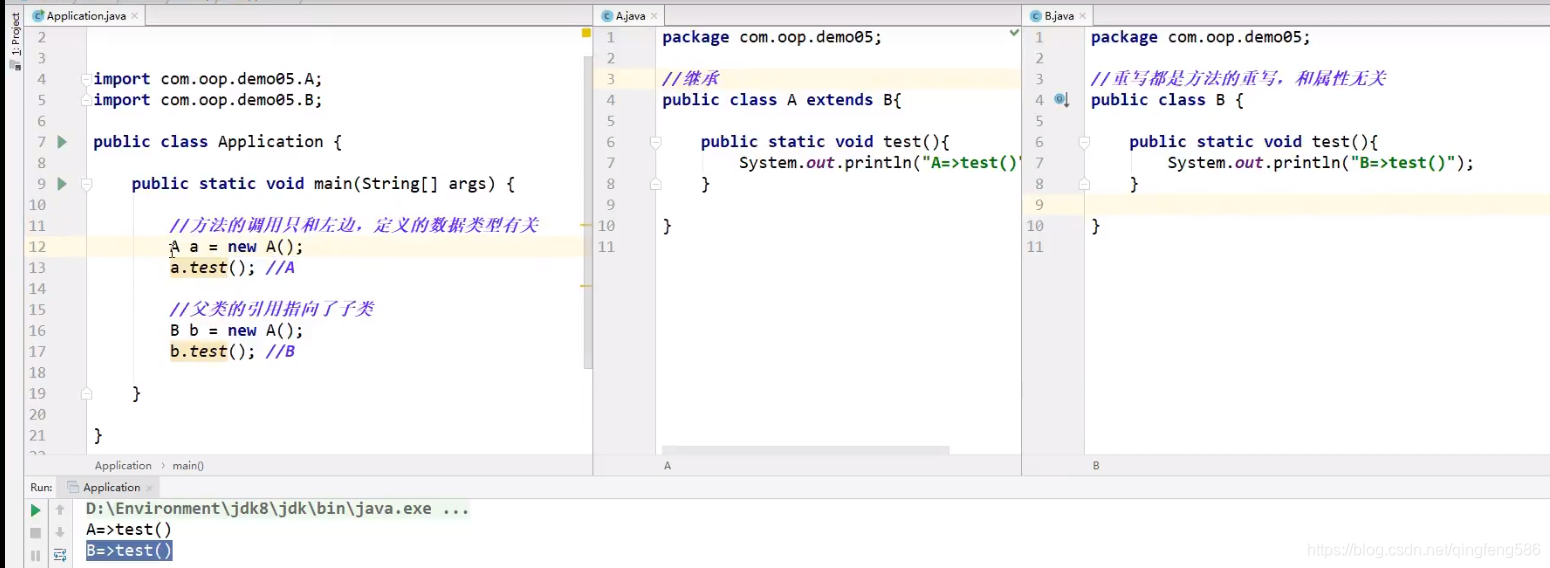Click 'public class B {' declaration
The width and height of the screenshot is (1550, 568).
1167,100
